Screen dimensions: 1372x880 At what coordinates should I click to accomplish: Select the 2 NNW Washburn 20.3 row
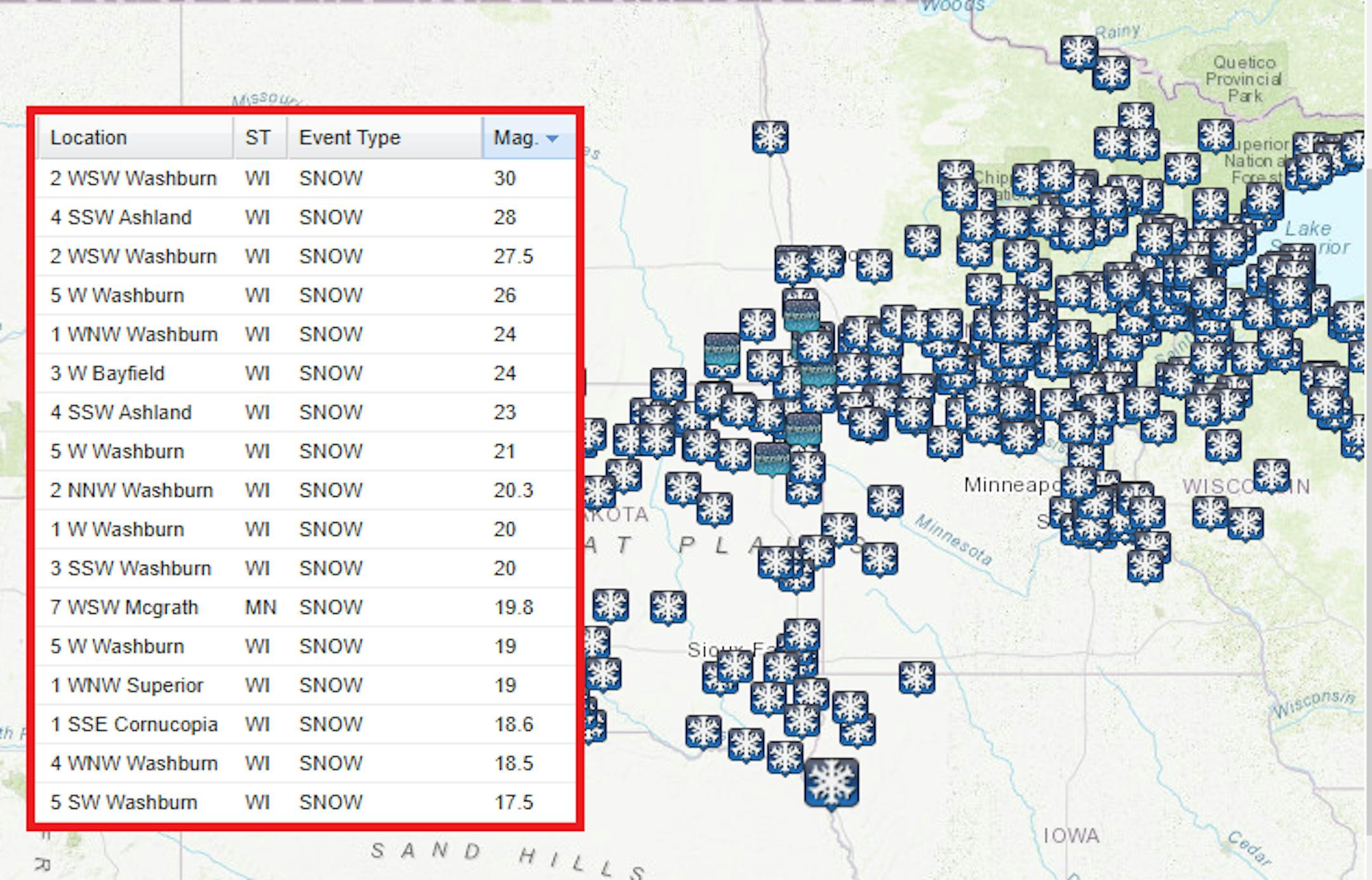pos(305,491)
